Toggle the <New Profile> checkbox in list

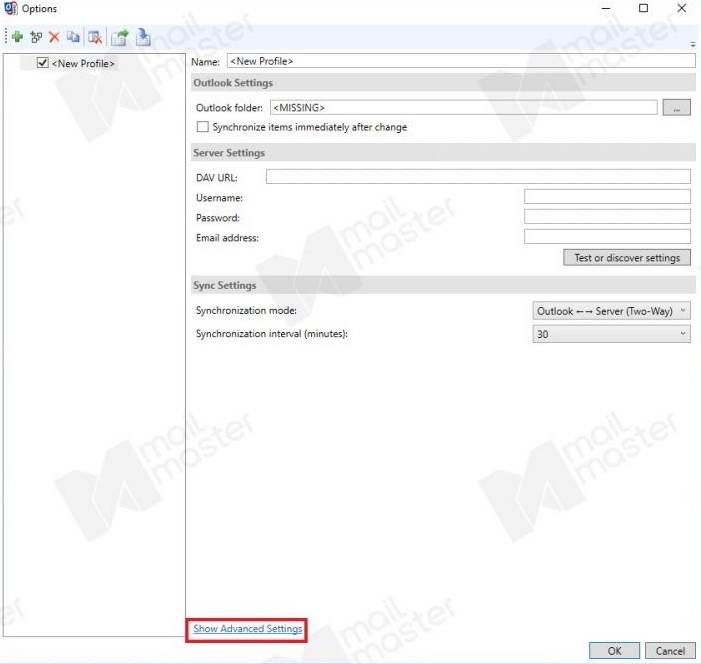(x=42, y=63)
